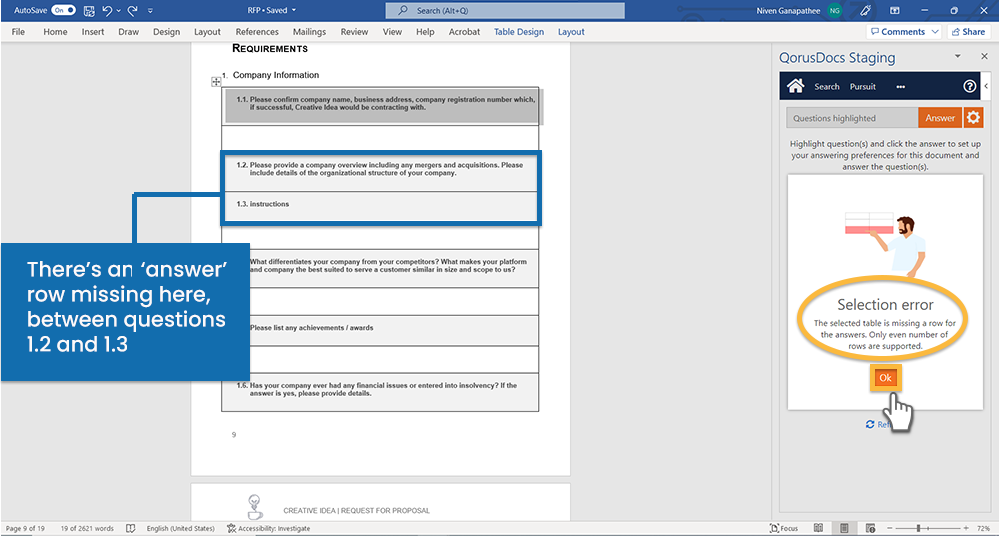Open the File menu
This screenshot has height=536, width=1001.
point(19,32)
